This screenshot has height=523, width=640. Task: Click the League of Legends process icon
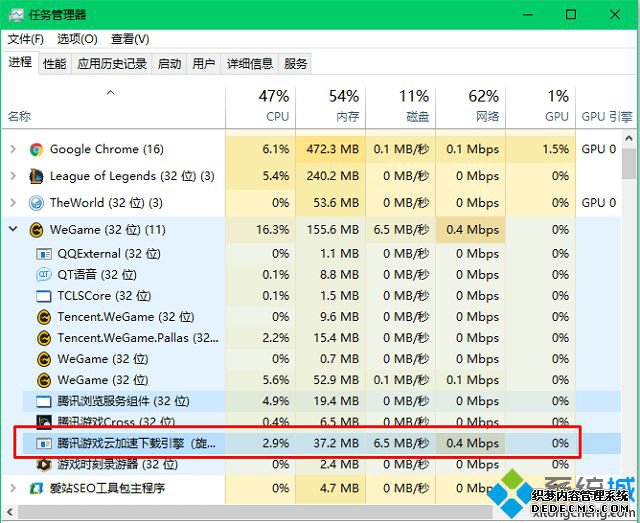[x=36, y=176]
